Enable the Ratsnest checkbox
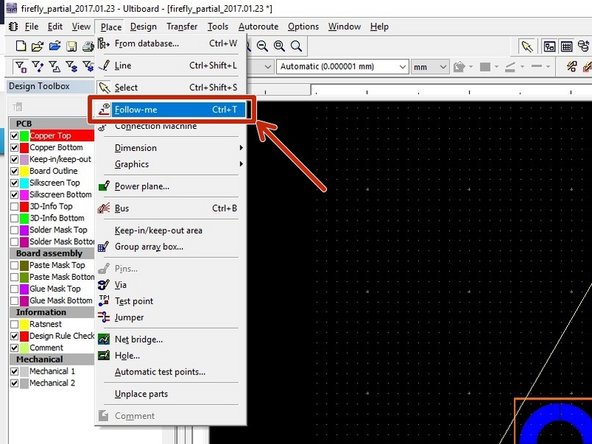The width and height of the screenshot is (592, 444). 14,324
